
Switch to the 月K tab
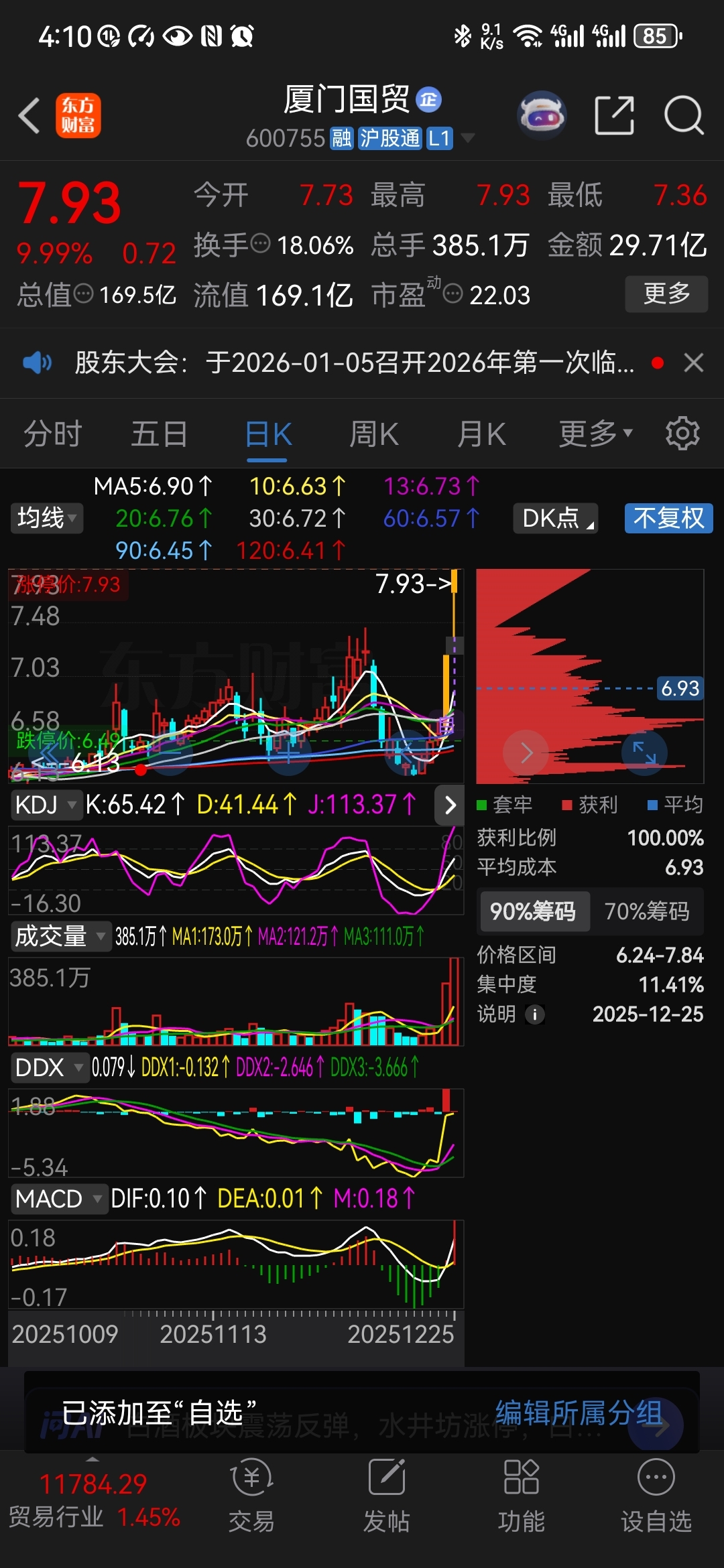coord(481,434)
